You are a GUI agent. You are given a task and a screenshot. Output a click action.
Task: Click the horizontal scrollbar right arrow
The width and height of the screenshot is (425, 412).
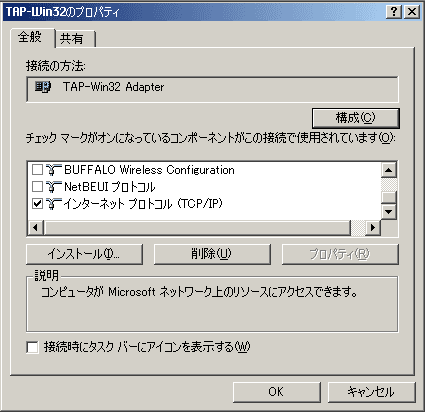[x=373, y=228]
